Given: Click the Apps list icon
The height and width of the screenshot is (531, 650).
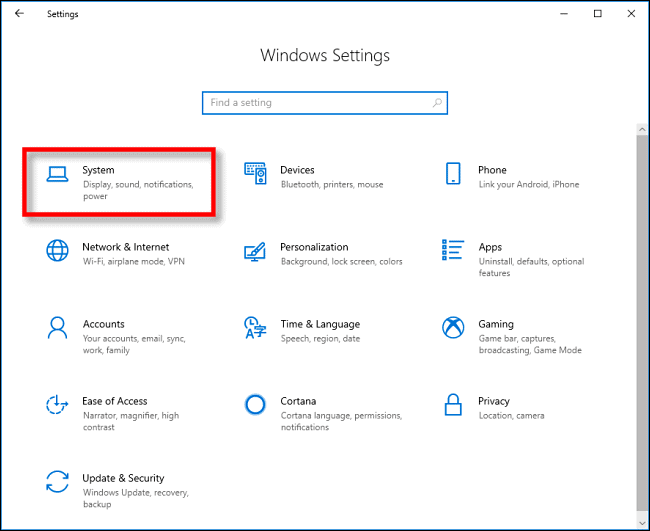Looking at the screenshot, I should 452,250.
